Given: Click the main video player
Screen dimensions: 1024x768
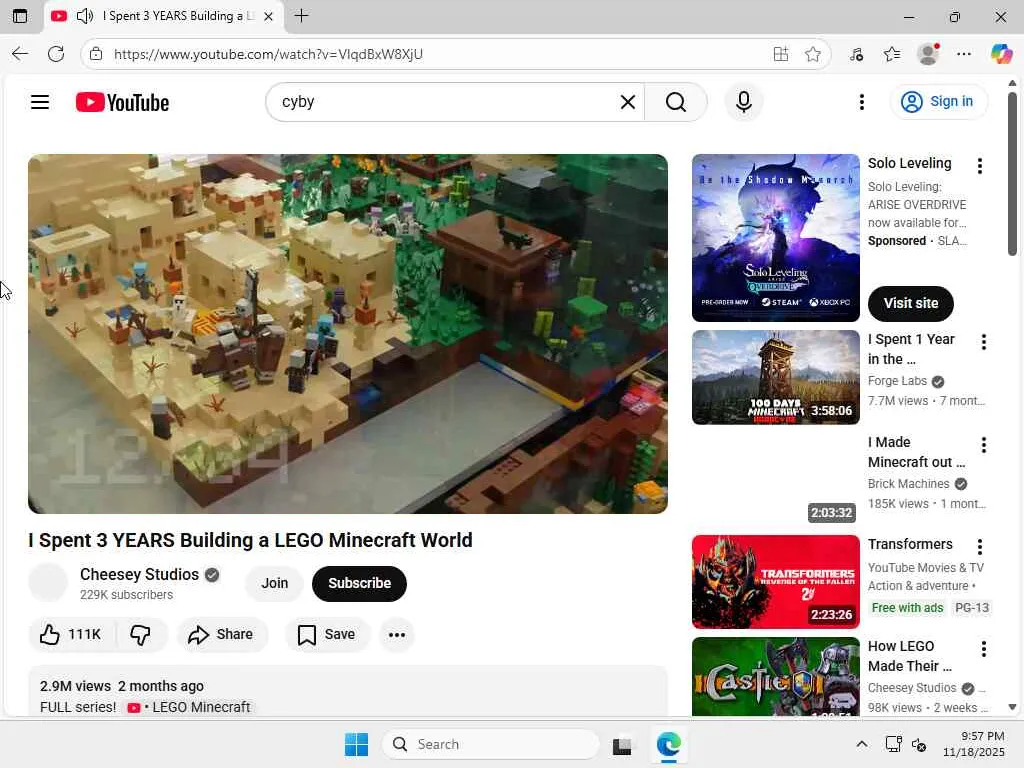Looking at the screenshot, I should (x=347, y=334).
